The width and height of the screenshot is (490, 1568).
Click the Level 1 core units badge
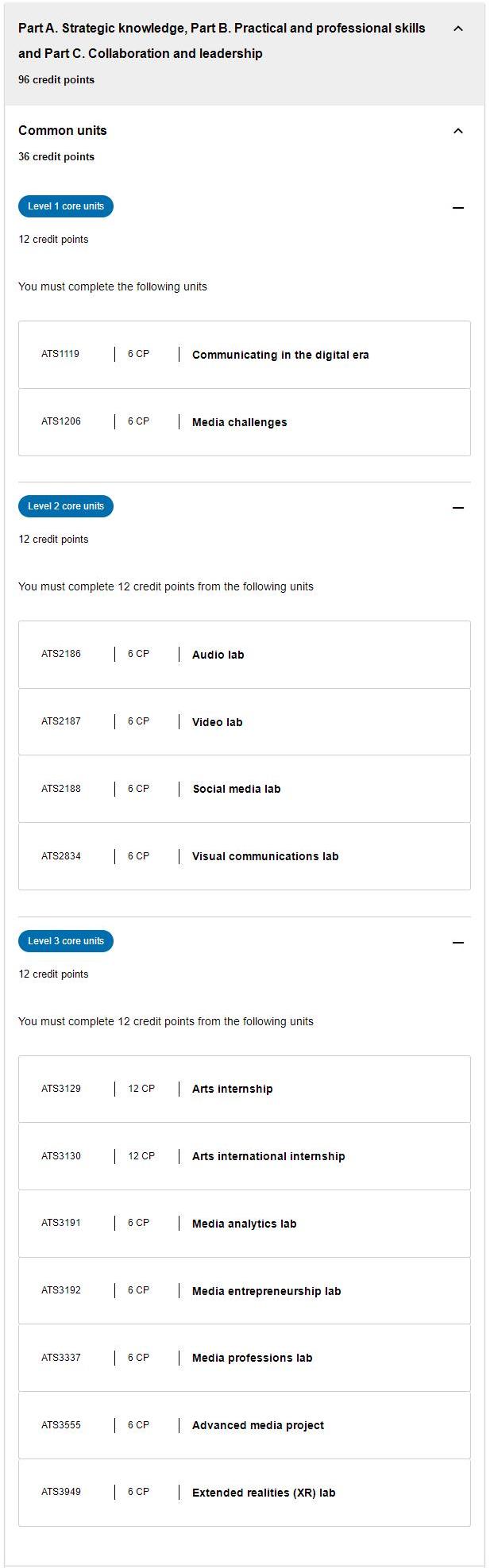pos(66,206)
